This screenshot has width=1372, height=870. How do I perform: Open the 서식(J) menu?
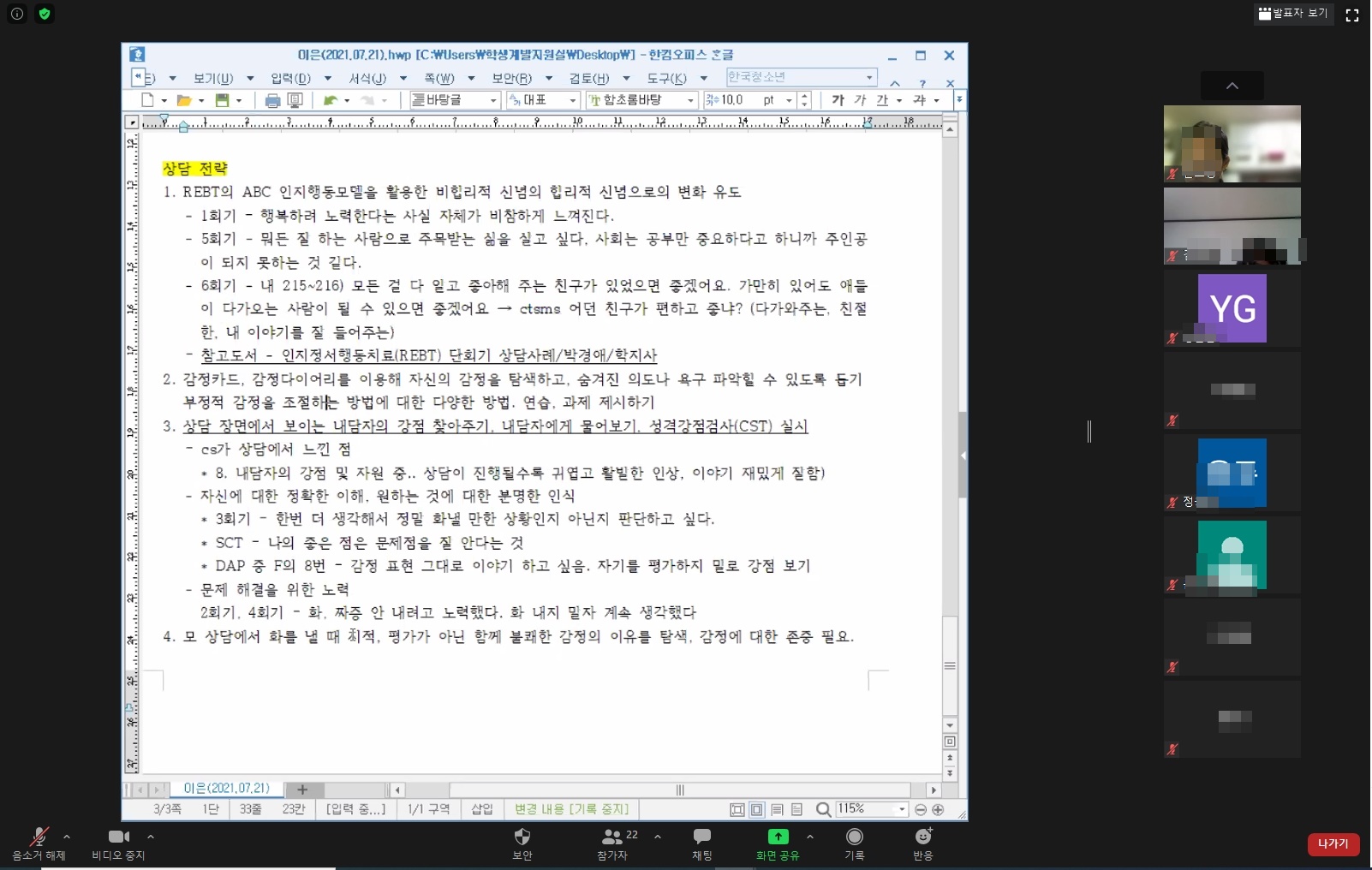[x=367, y=78]
